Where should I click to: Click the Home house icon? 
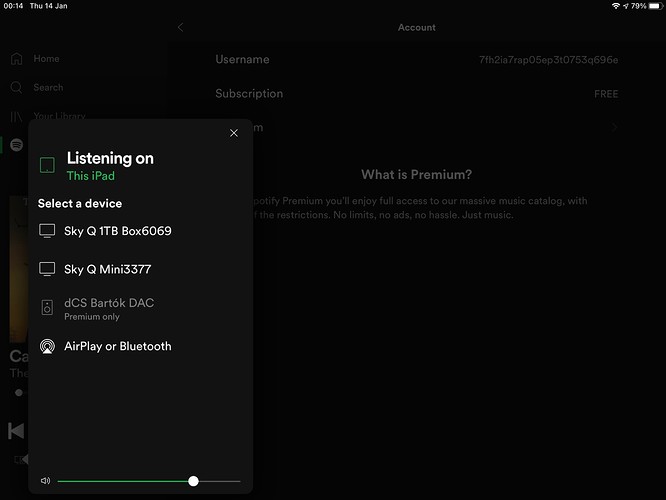coord(17,59)
